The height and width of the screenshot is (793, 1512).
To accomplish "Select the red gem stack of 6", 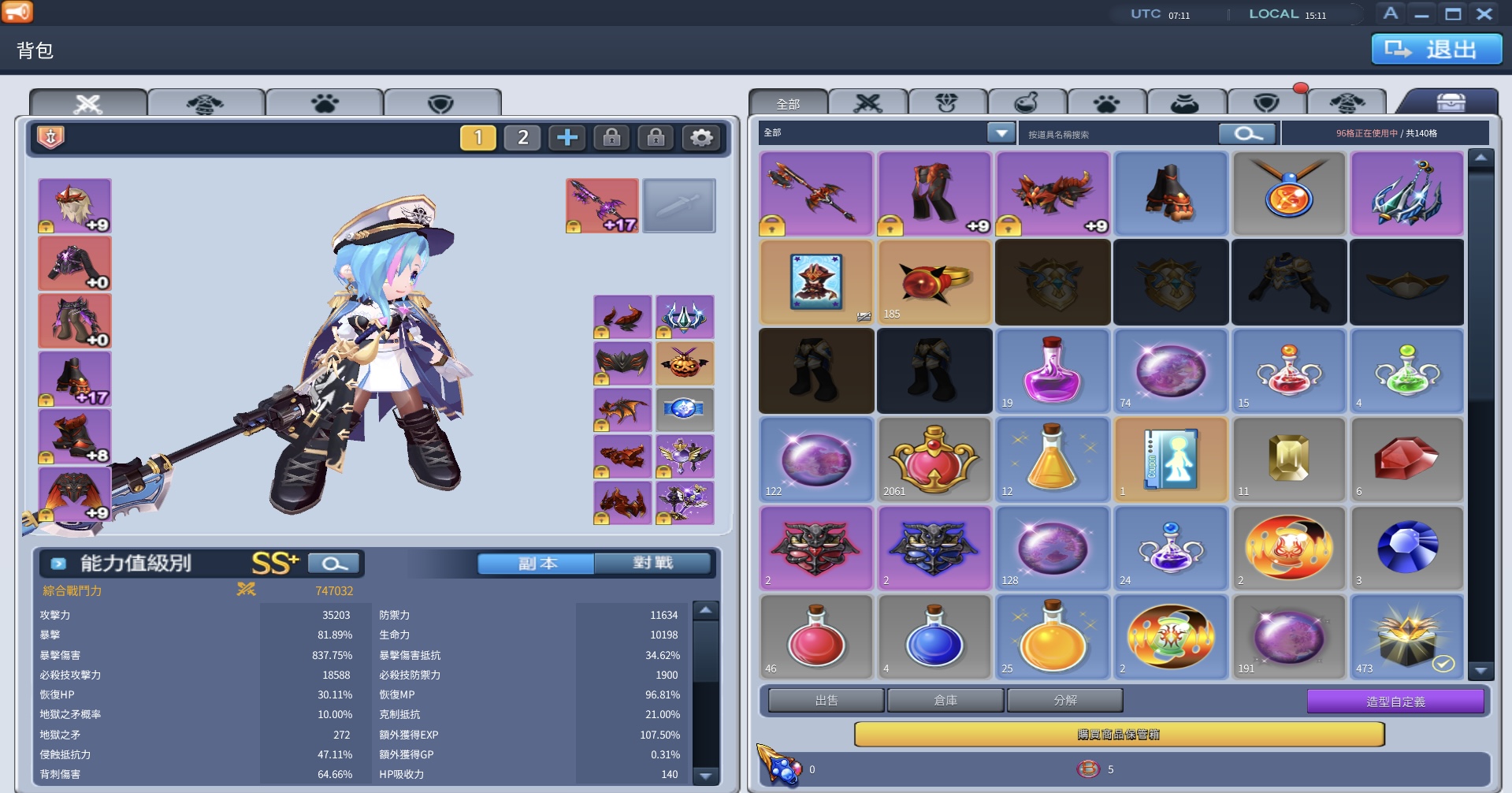I will [x=1407, y=460].
